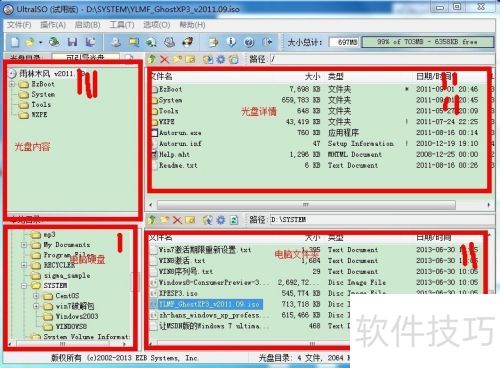Open the 工具(T) menu

[x=122, y=25]
